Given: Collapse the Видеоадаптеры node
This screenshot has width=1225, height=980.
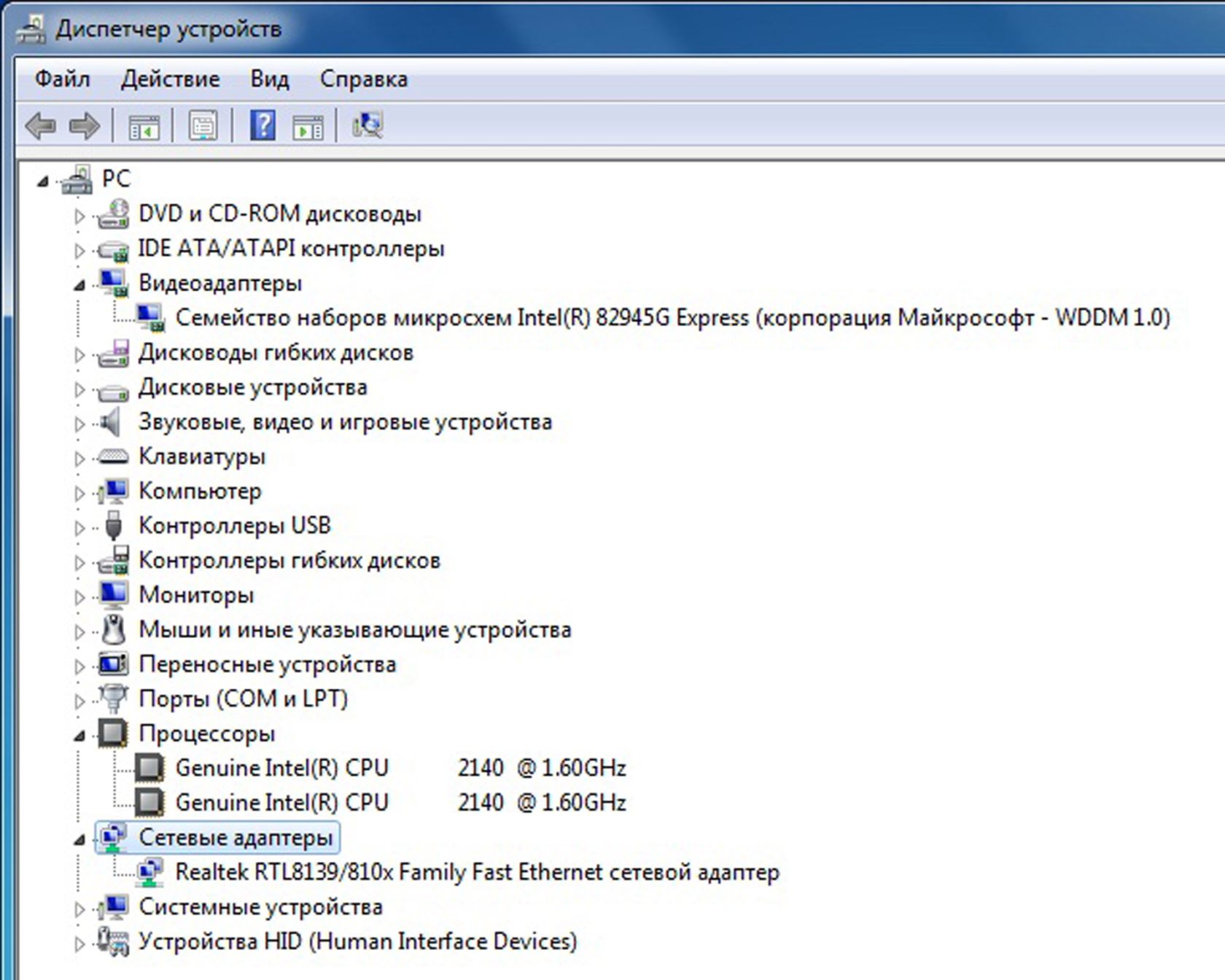Looking at the screenshot, I should point(79,285).
